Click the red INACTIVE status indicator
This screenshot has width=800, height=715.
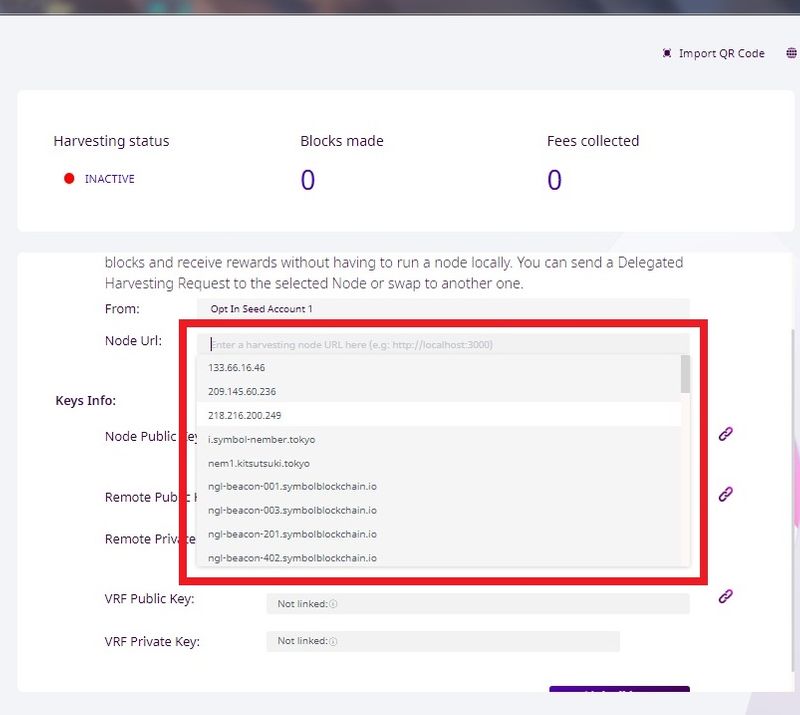tap(69, 179)
